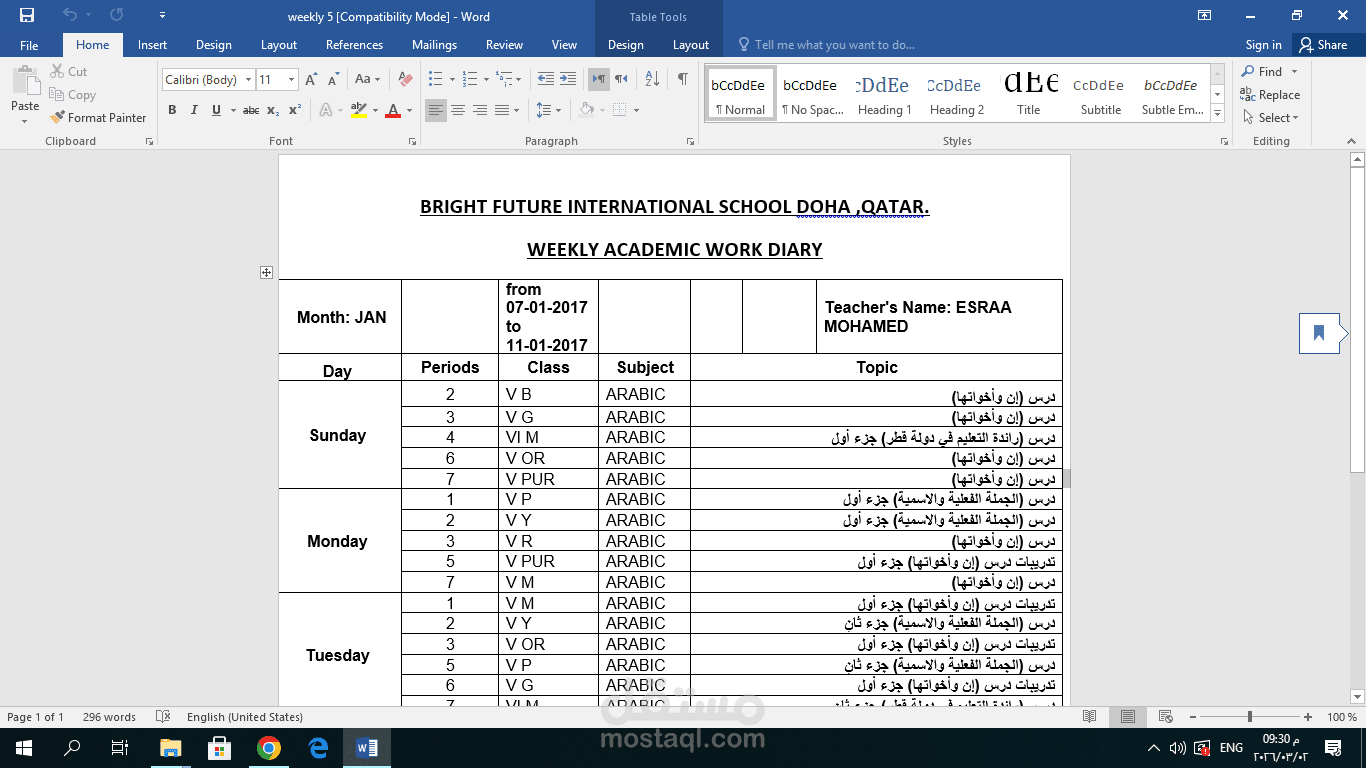
Task: Click the Format Painter tool
Action: (98, 117)
